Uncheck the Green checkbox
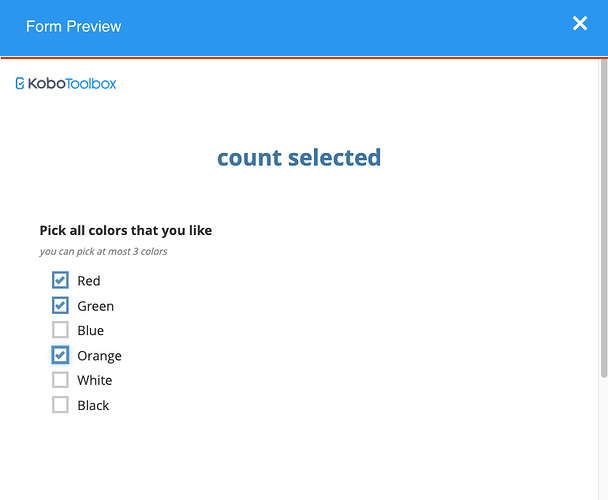 [x=60, y=305]
